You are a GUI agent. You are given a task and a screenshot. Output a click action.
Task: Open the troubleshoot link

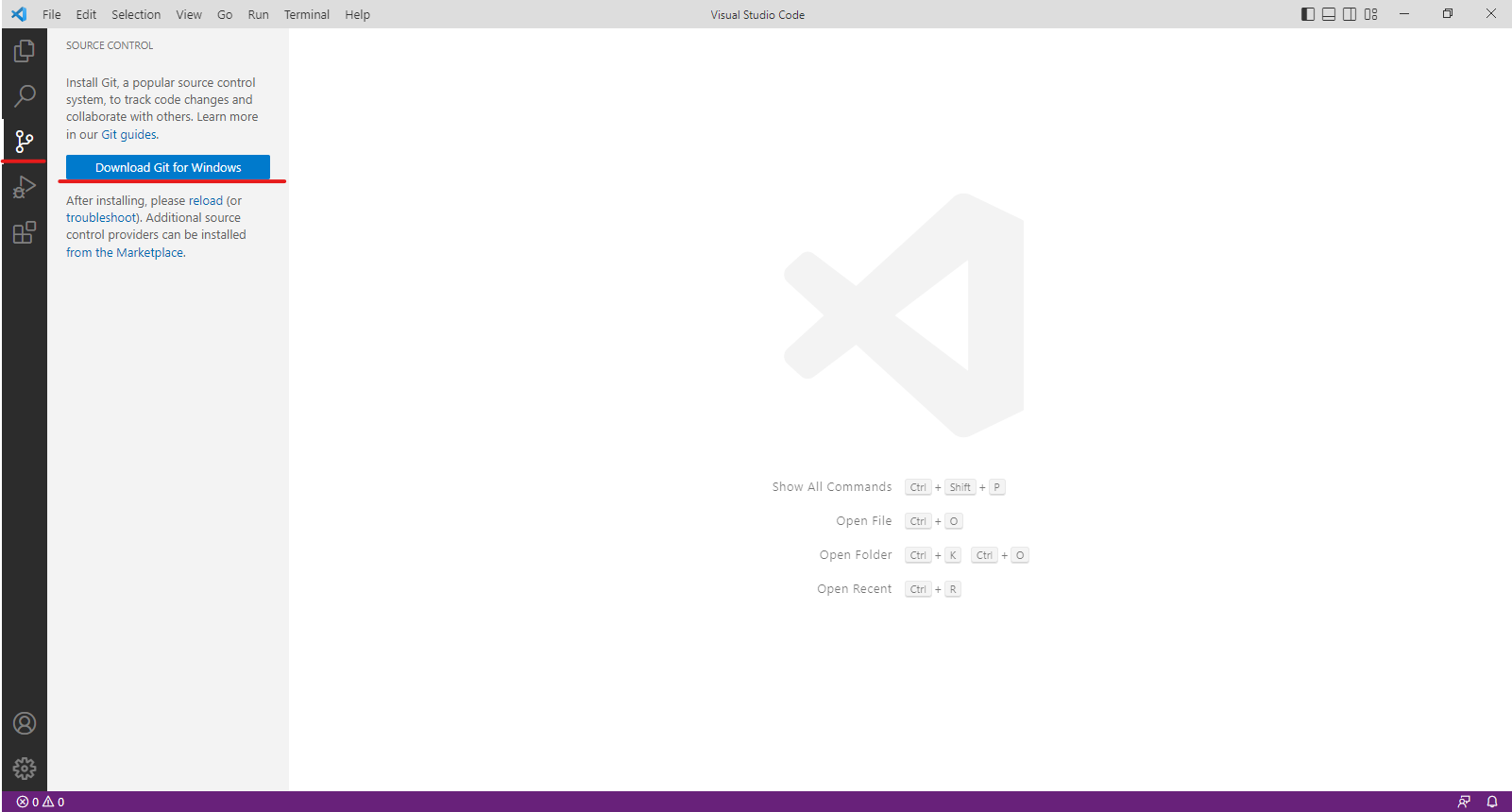tap(101, 218)
